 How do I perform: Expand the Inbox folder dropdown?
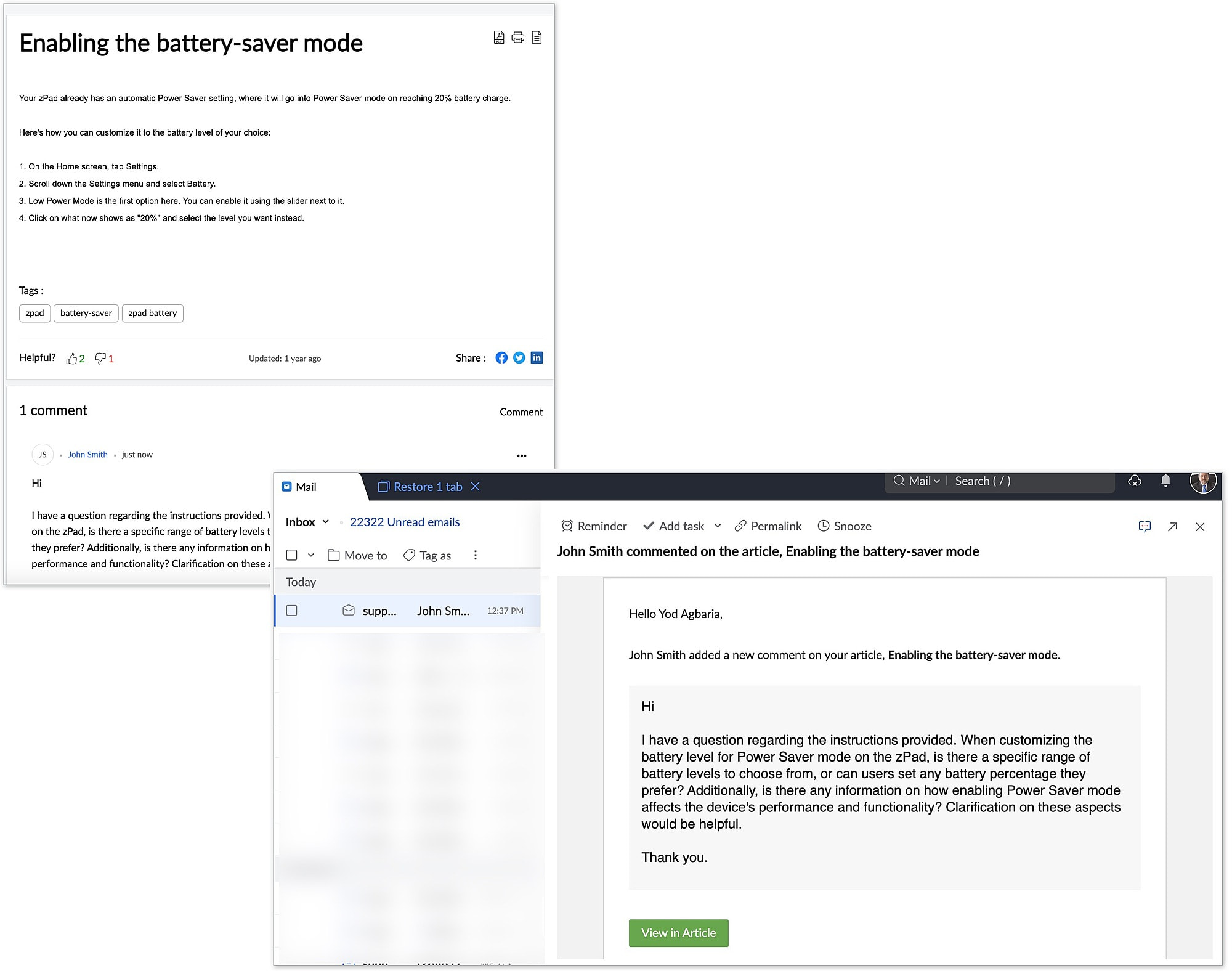pyautogui.click(x=326, y=522)
